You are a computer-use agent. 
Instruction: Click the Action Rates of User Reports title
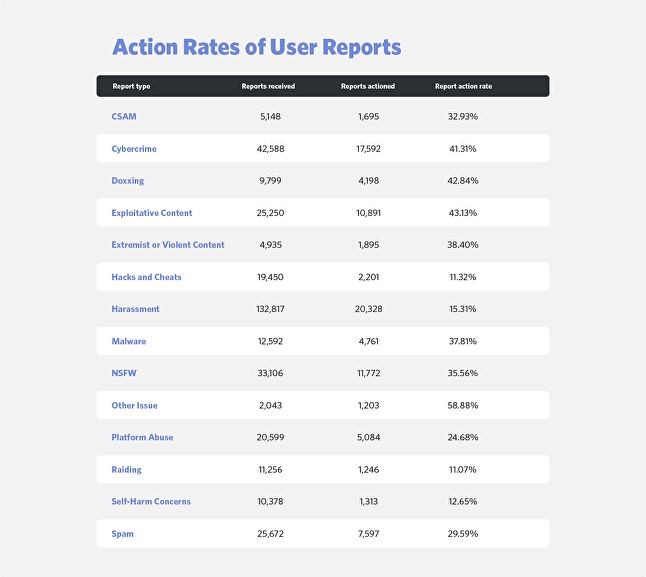coord(257,47)
